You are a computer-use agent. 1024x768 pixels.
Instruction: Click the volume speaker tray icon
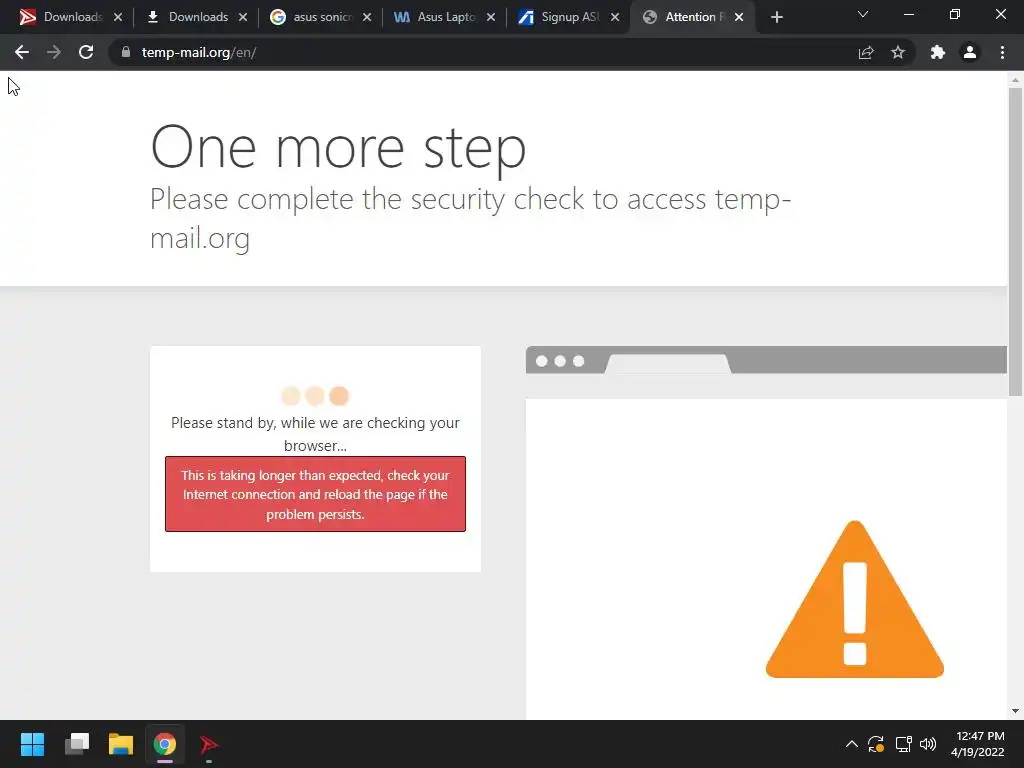pos(928,744)
